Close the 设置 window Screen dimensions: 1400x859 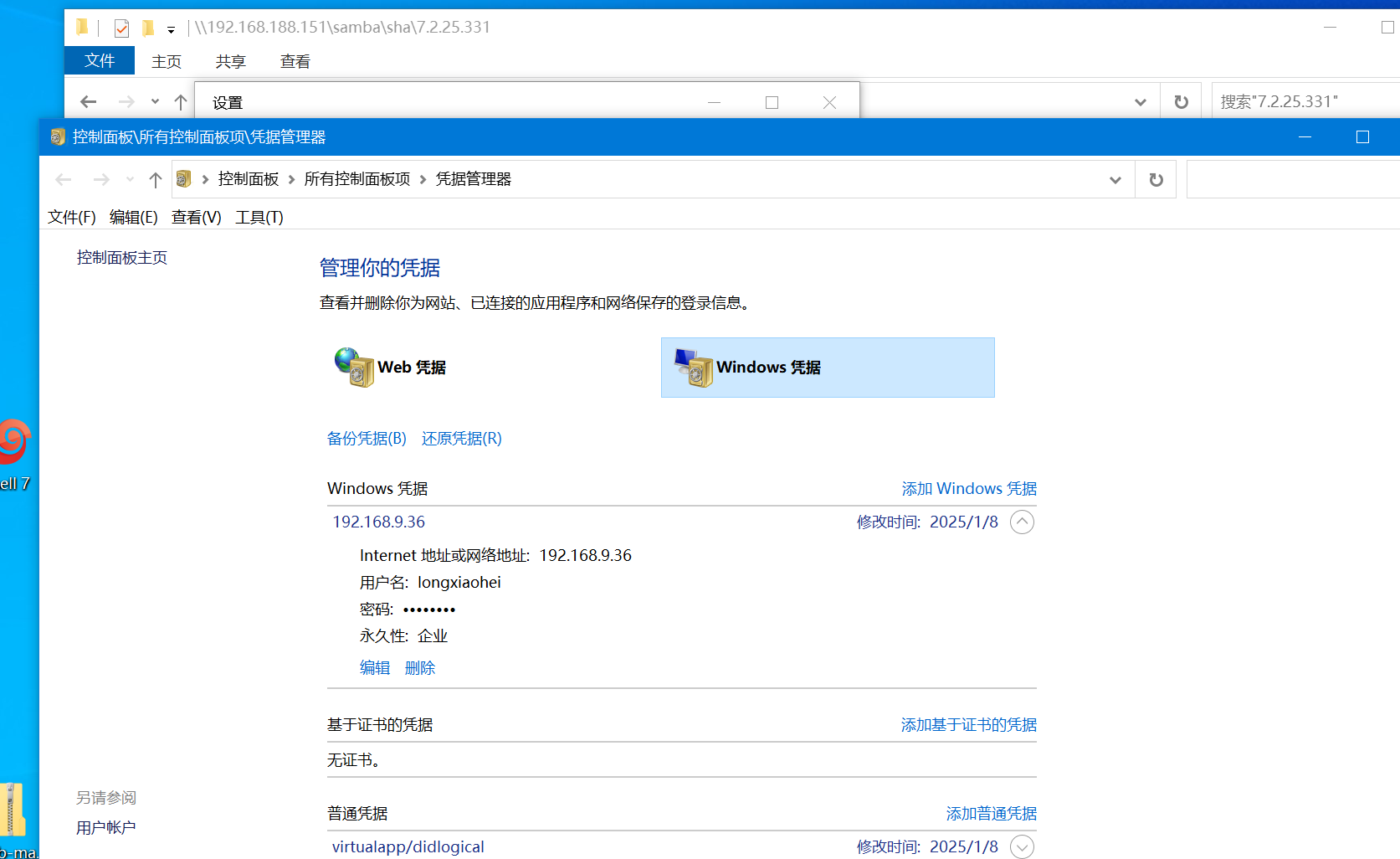click(x=829, y=102)
